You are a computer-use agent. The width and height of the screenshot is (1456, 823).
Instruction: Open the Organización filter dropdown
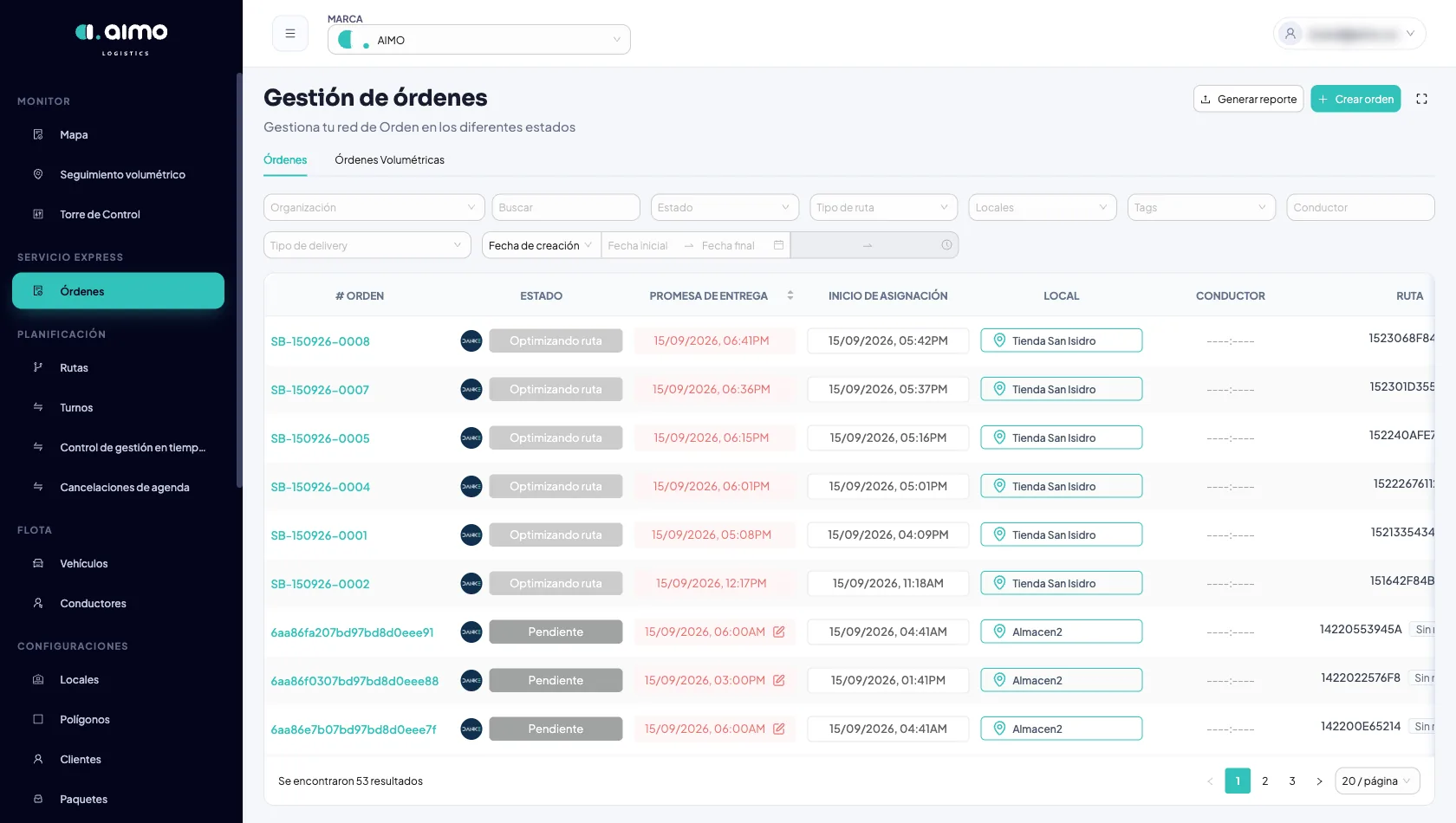click(x=374, y=207)
